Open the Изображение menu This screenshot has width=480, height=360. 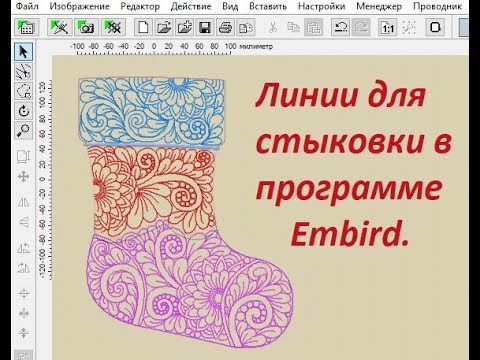(x=79, y=6)
